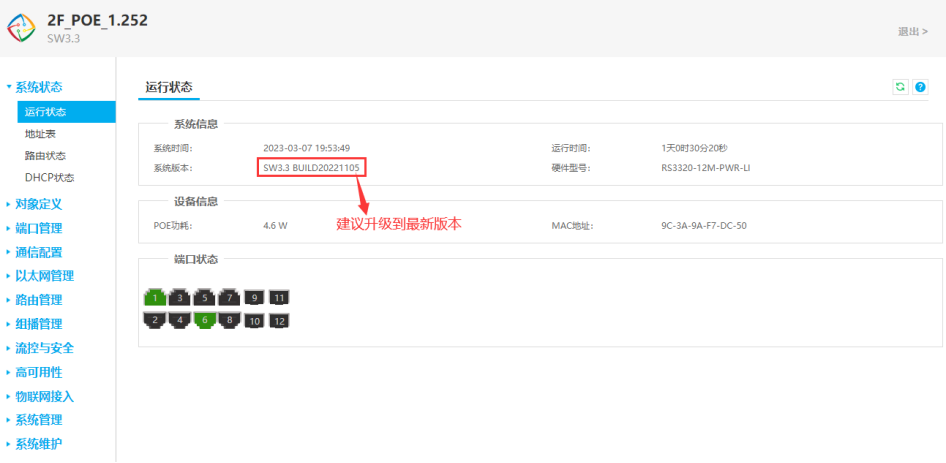Click POE power value 4.6 W
The height and width of the screenshot is (463, 946).
coord(275,226)
